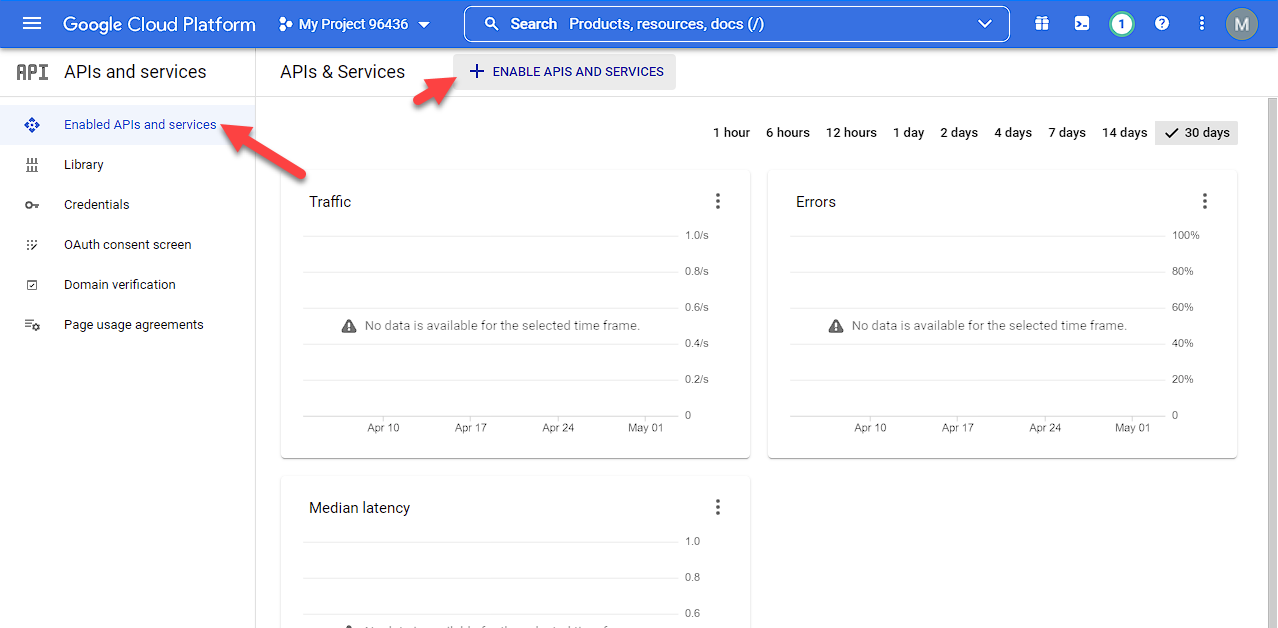This screenshot has width=1278, height=628.
Task: Open the account avatar labeled M
Action: [1242, 24]
